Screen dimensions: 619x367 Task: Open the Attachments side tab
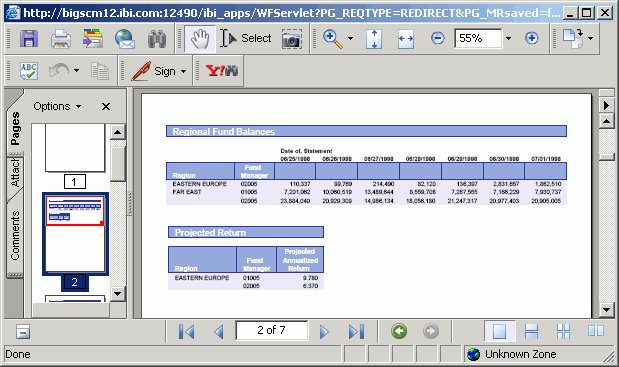point(15,172)
